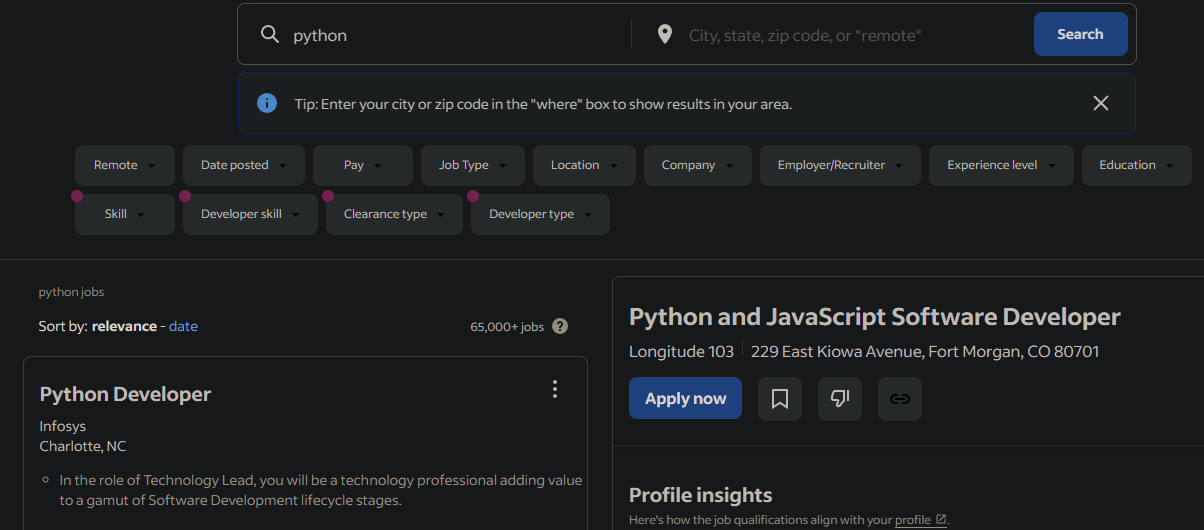Click the location pin icon
1204x530 pixels.
[665, 35]
